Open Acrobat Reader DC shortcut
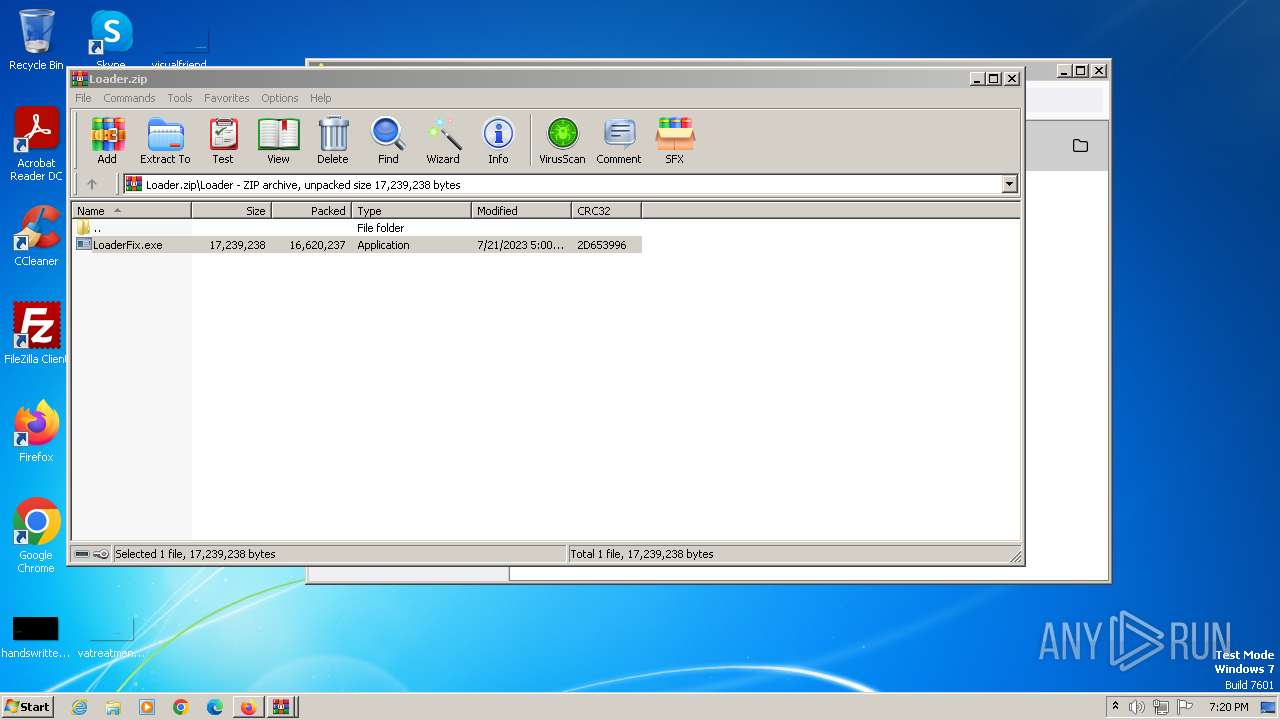This screenshot has width=1280, height=720. click(36, 145)
